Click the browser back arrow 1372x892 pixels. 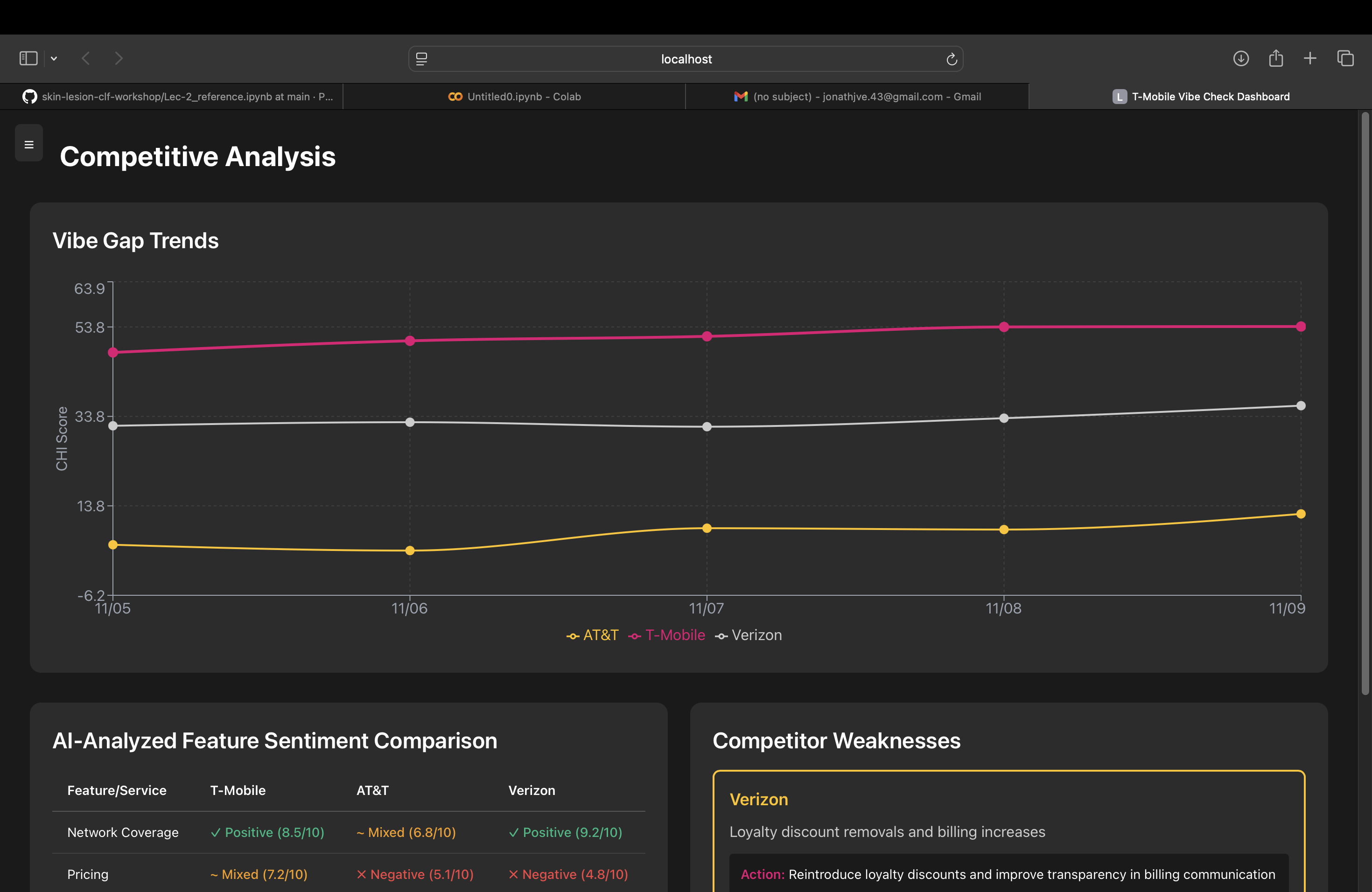pyautogui.click(x=86, y=58)
